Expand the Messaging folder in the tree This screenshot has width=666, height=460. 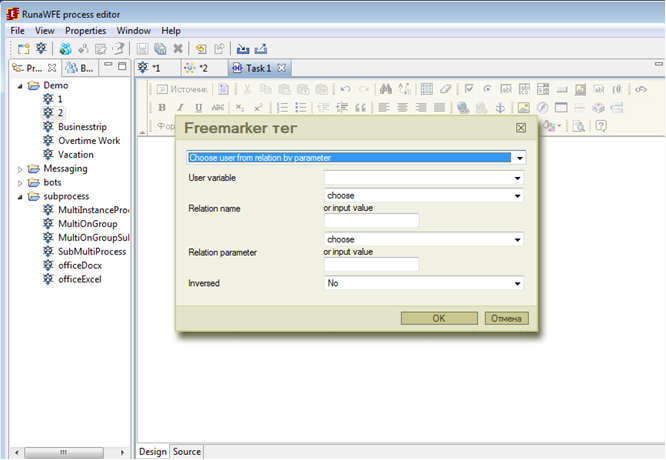tap(22, 169)
